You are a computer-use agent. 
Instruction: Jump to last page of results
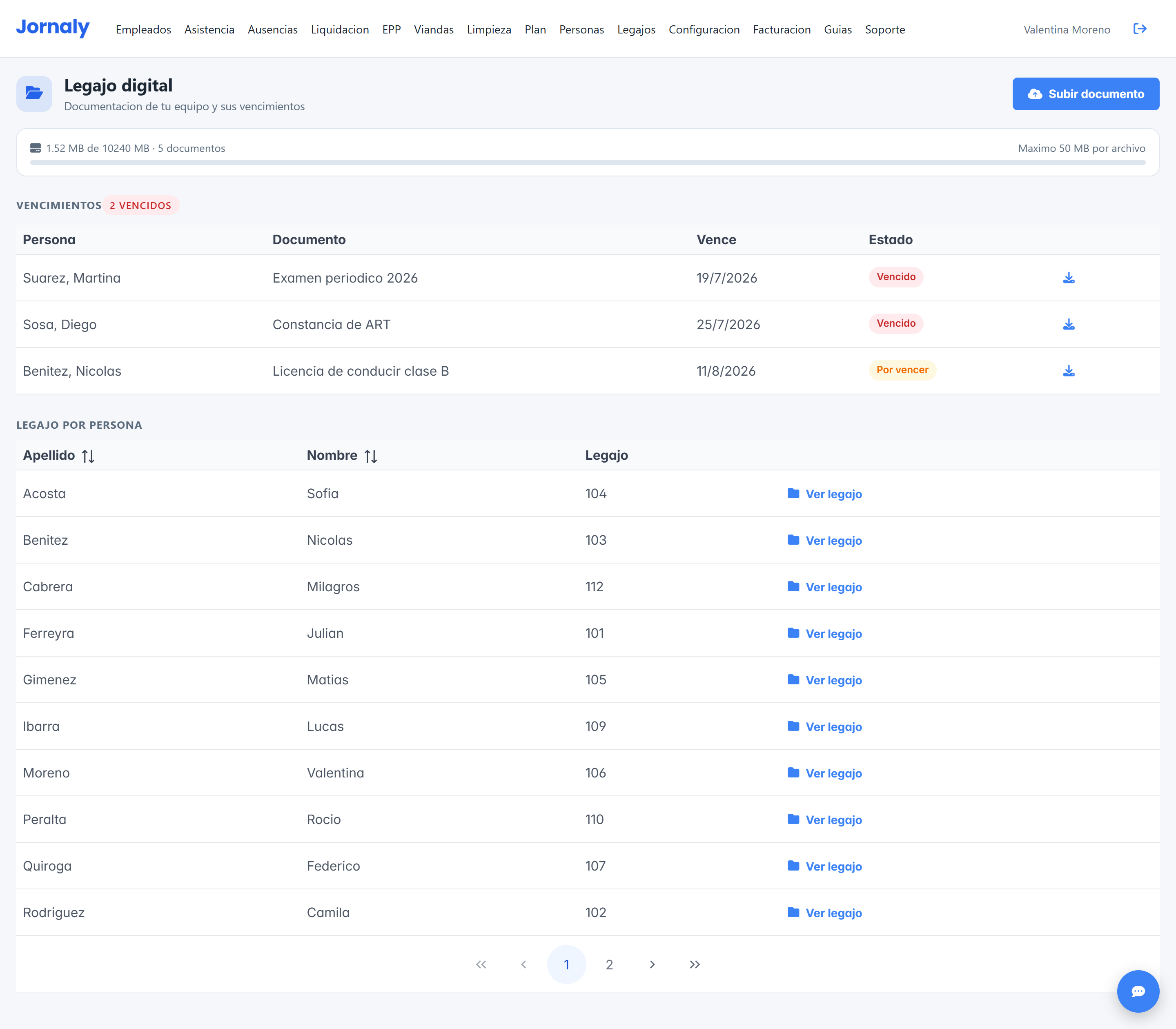[695, 964]
